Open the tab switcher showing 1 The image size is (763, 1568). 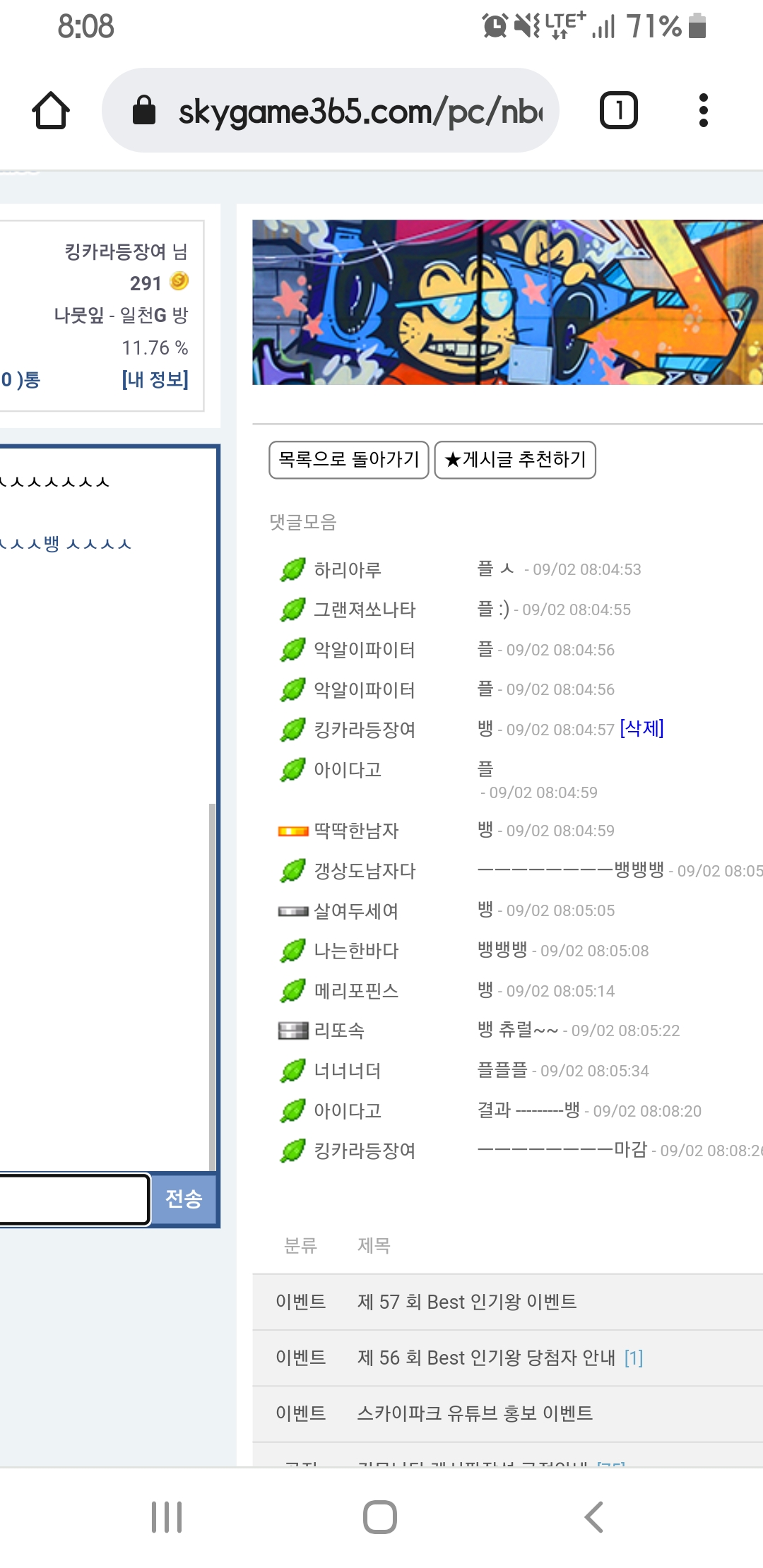(x=619, y=110)
